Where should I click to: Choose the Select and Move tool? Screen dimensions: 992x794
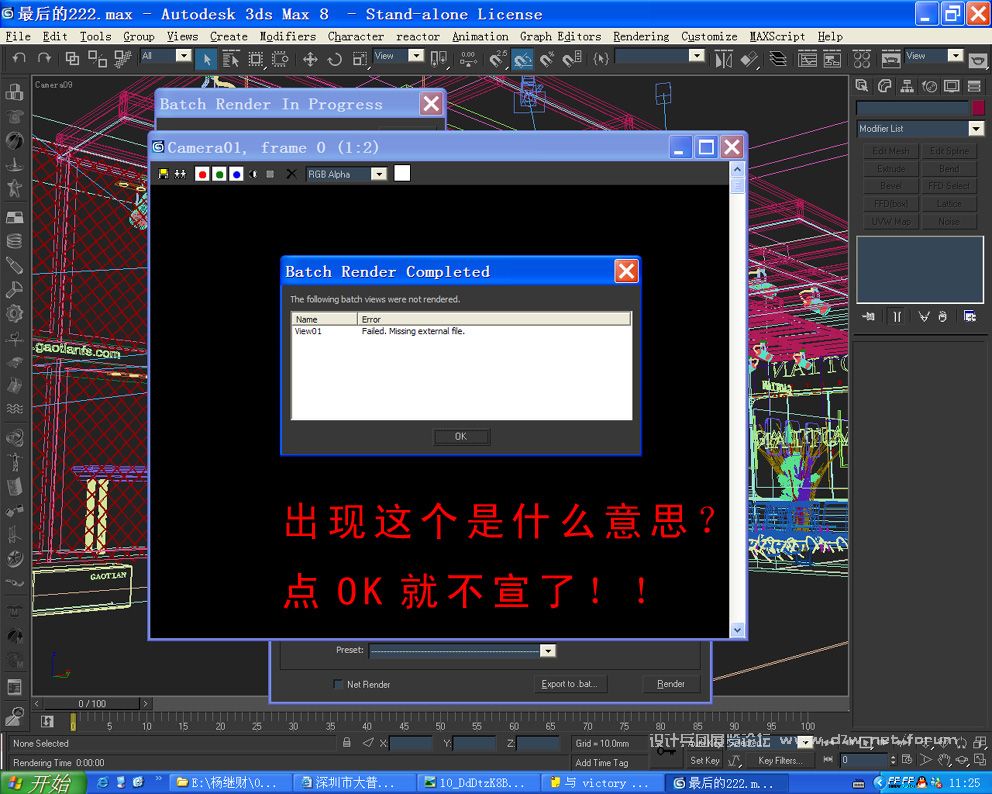[x=309, y=59]
